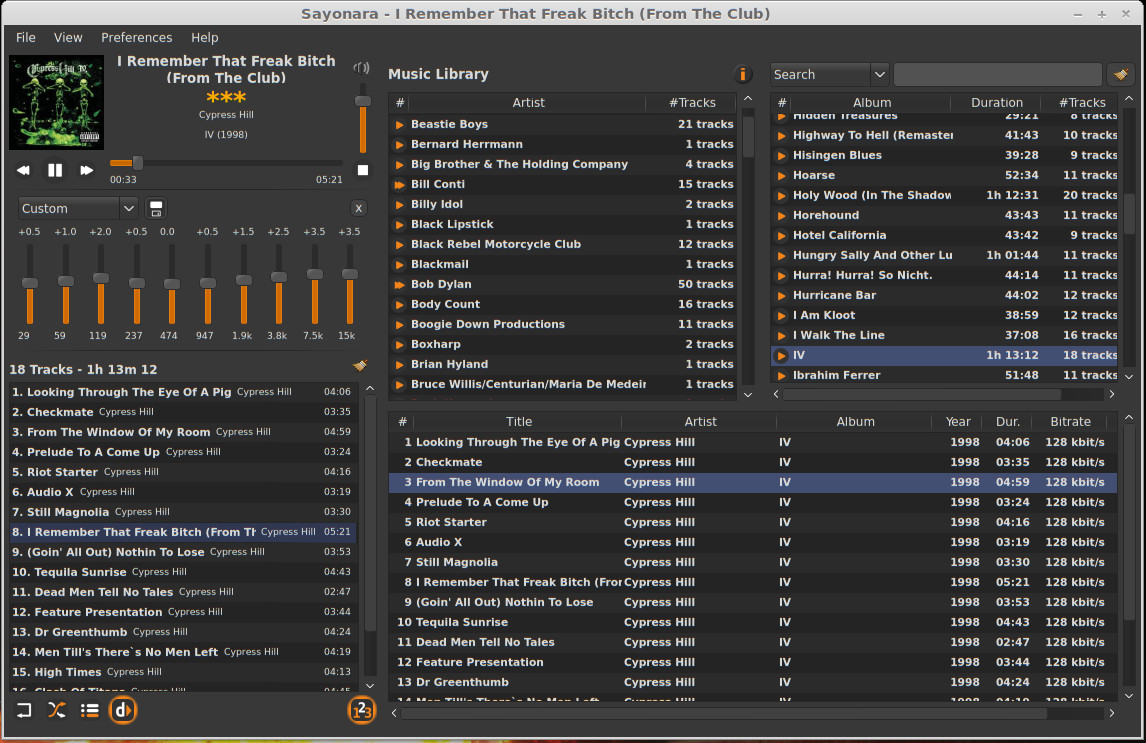Click the 29 Hz equalizer band slider
This screenshot has height=743, width=1146.
coord(29,283)
